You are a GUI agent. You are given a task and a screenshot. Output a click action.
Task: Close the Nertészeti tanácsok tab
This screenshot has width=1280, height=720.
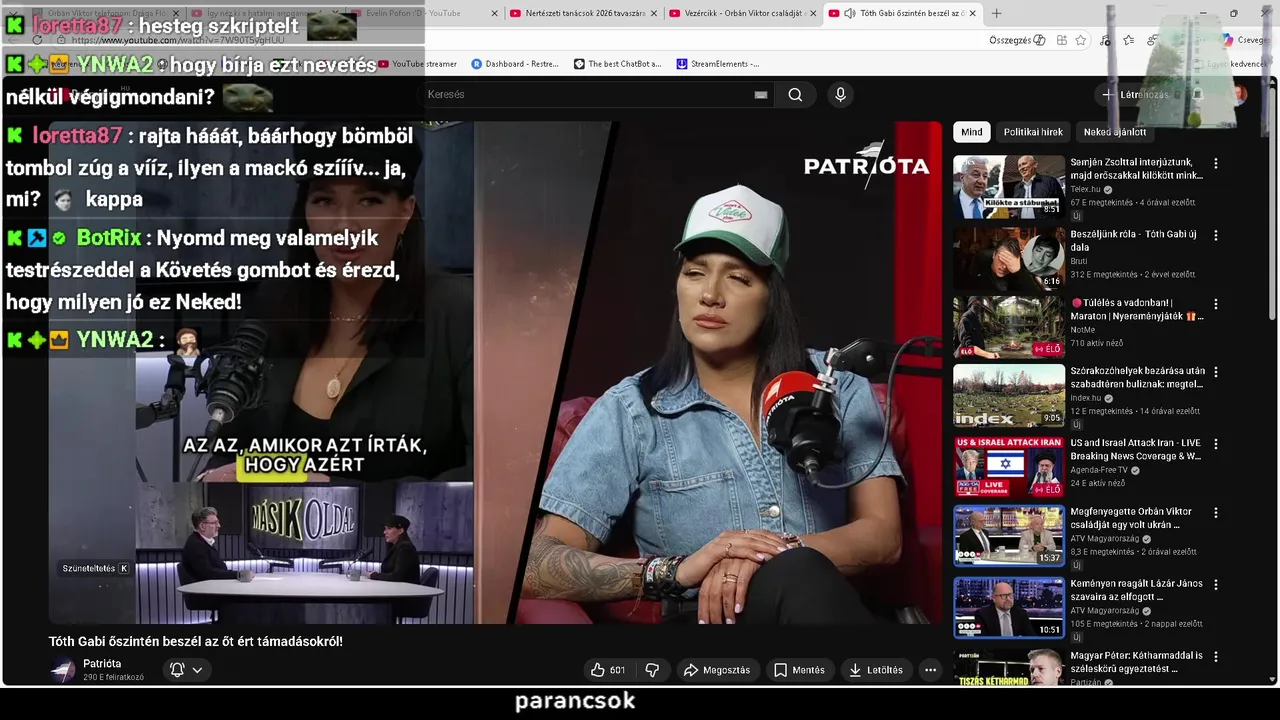[x=654, y=13]
